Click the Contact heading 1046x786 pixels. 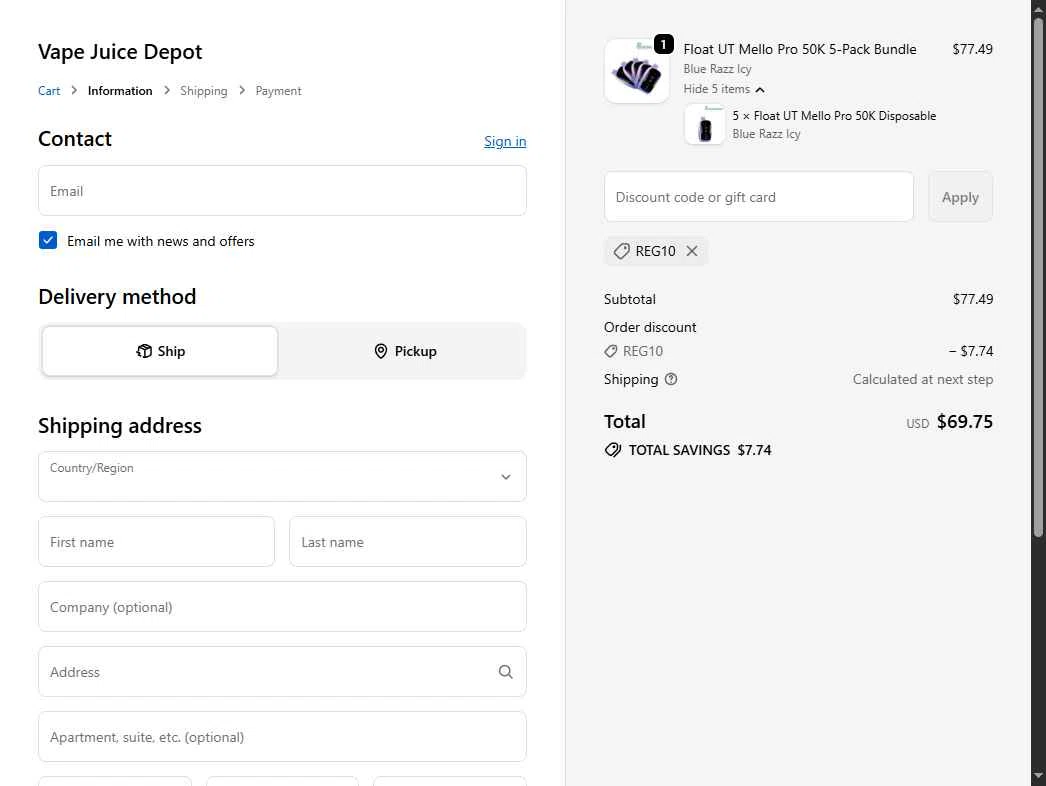[x=75, y=139]
